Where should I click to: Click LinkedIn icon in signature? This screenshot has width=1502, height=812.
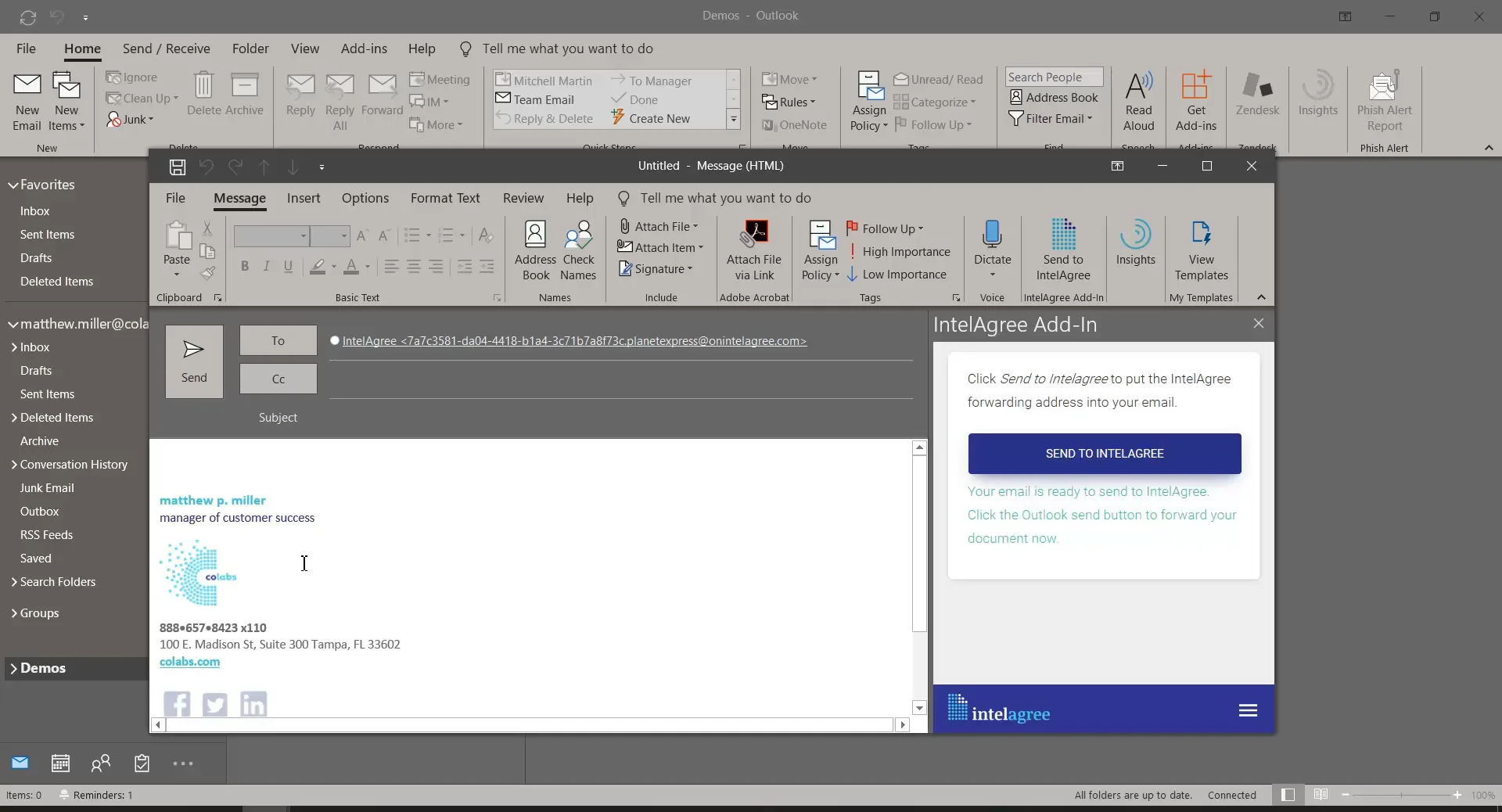pyautogui.click(x=253, y=704)
